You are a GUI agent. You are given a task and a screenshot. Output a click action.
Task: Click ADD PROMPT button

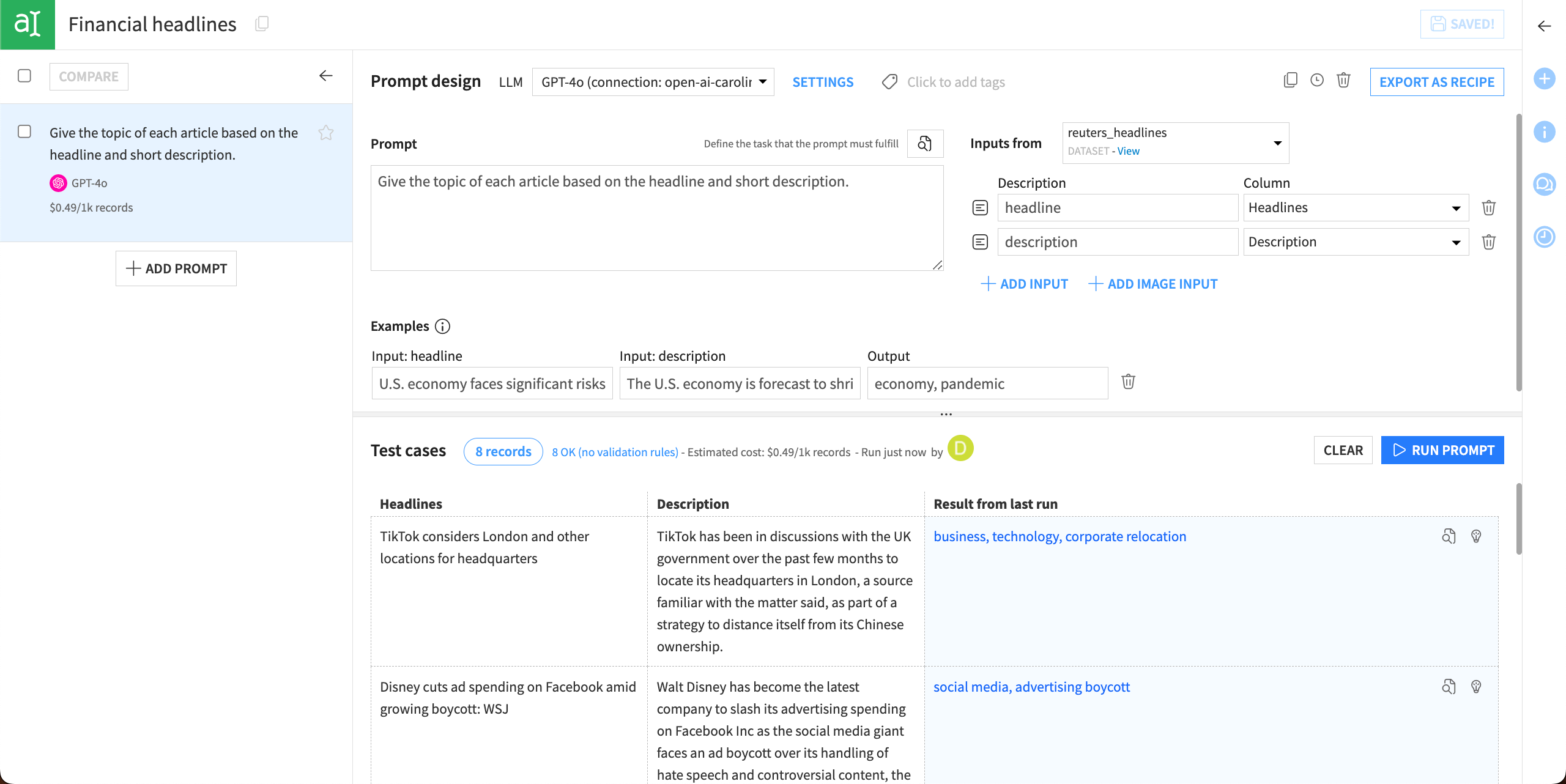tap(176, 268)
